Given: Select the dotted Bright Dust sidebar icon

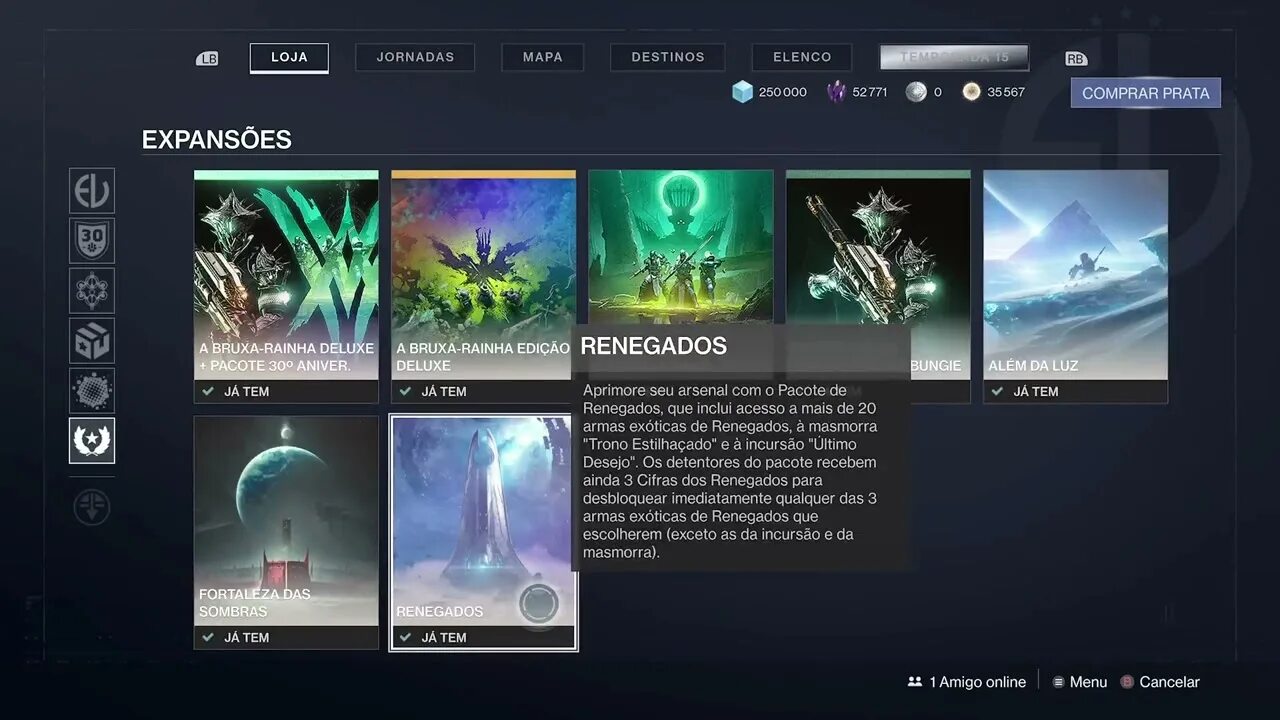Looking at the screenshot, I should (92, 391).
